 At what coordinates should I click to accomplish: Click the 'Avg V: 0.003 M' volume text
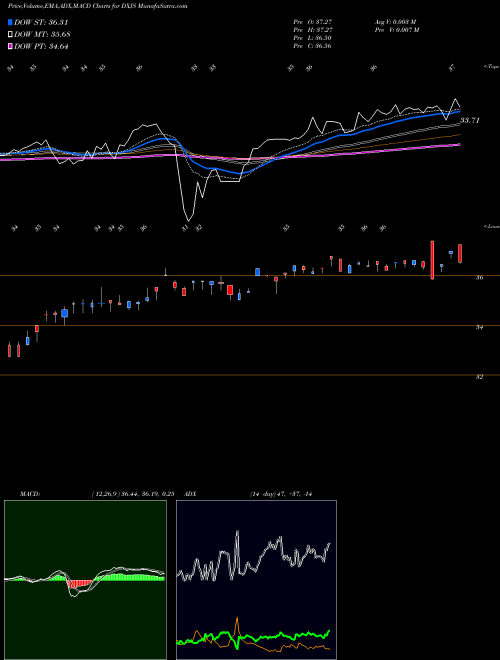pyautogui.click(x=397, y=21)
